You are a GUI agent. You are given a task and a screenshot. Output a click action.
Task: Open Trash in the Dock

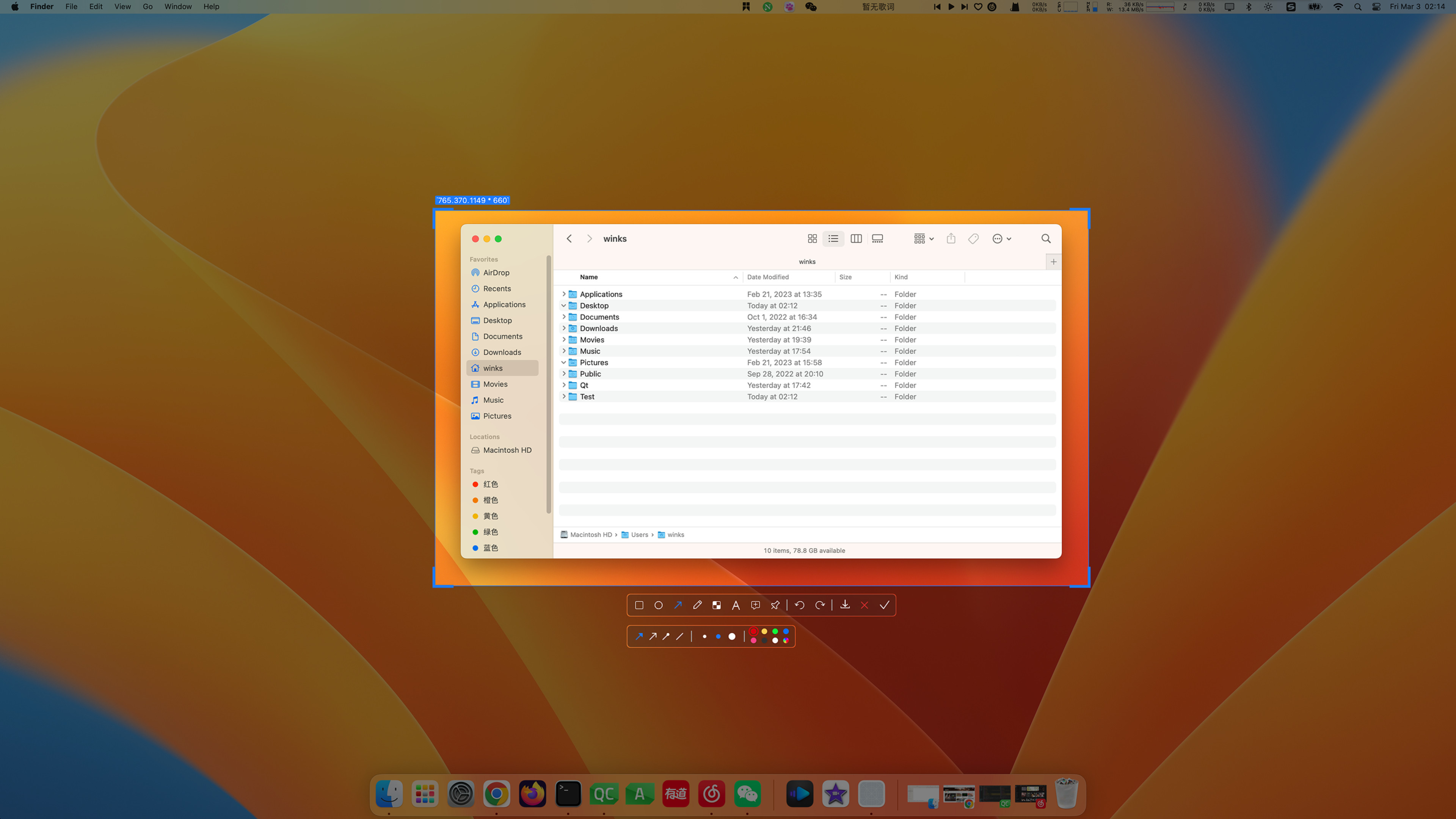pos(1067,794)
